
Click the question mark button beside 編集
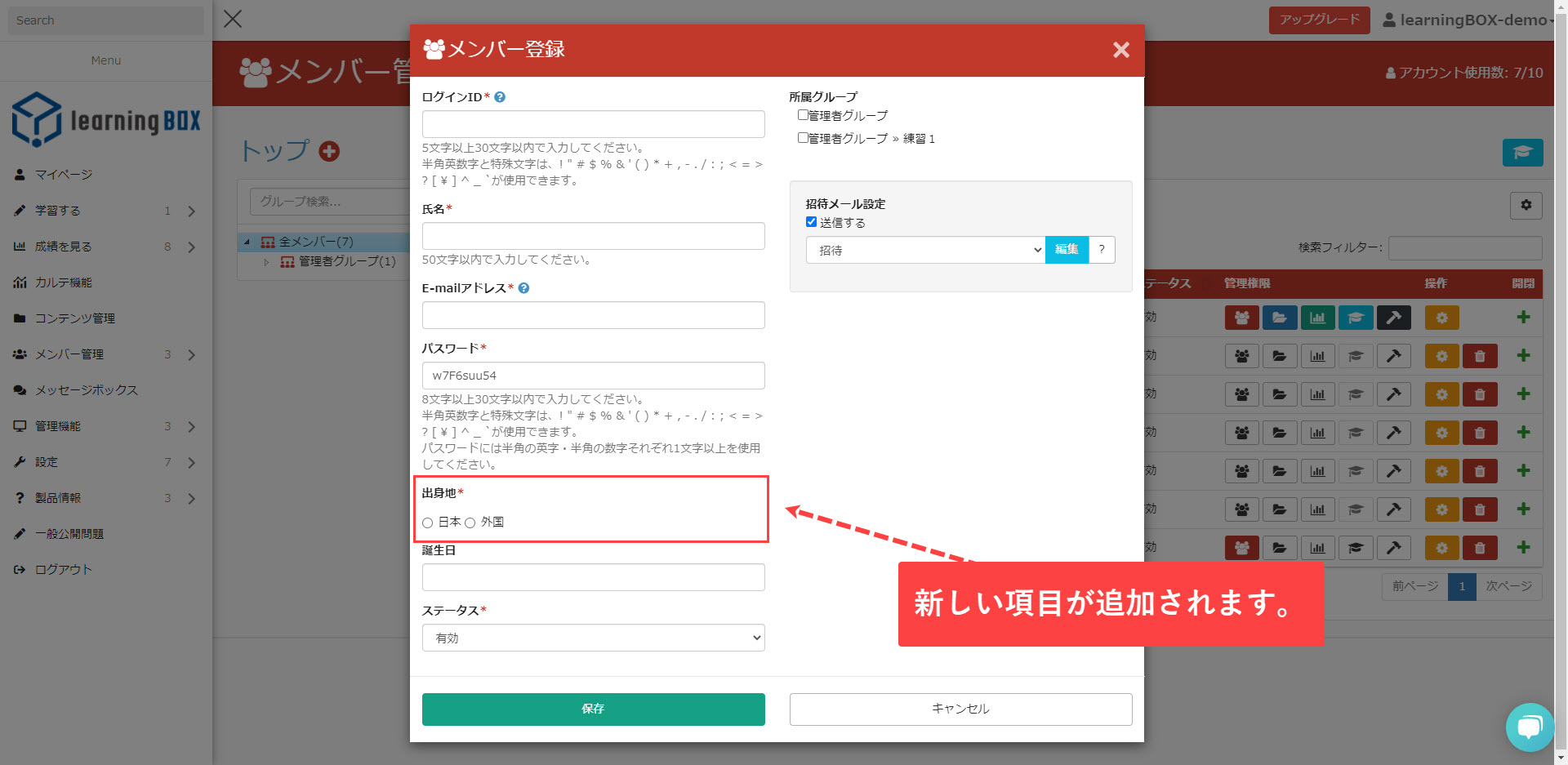pyautogui.click(x=1102, y=250)
